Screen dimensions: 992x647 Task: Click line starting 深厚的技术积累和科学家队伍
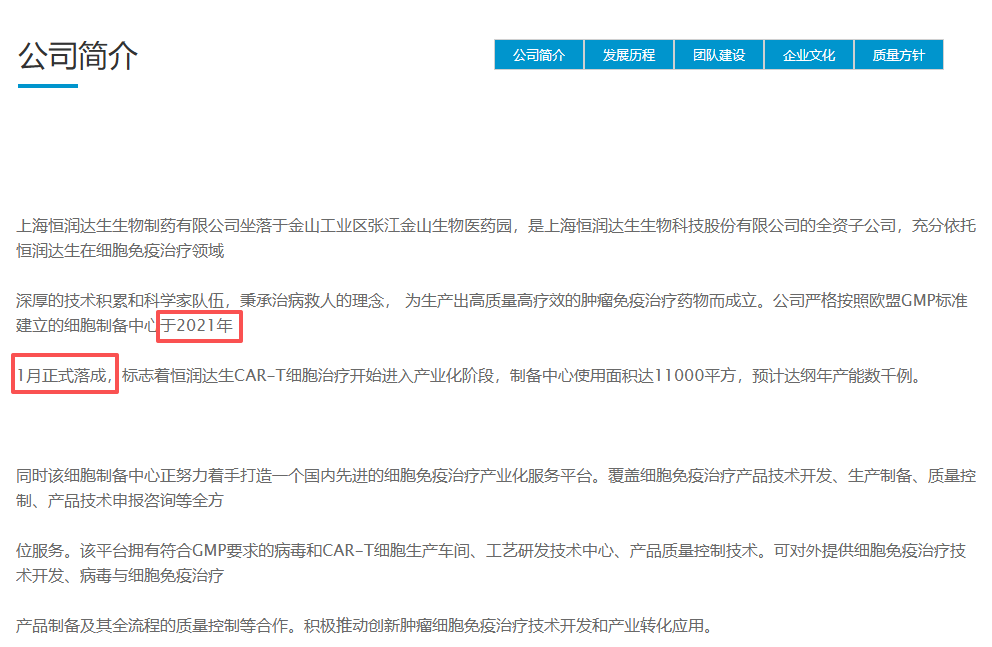[492, 301]
